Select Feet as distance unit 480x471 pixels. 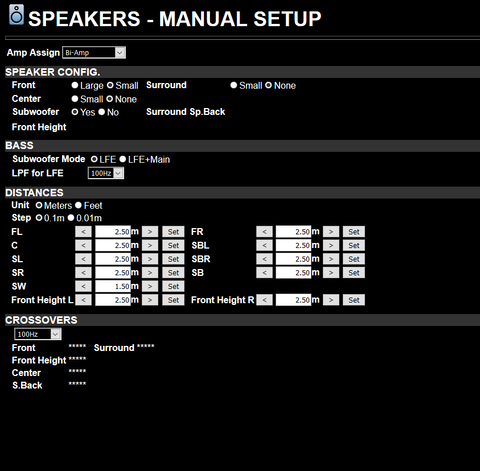tap(78, 205)
